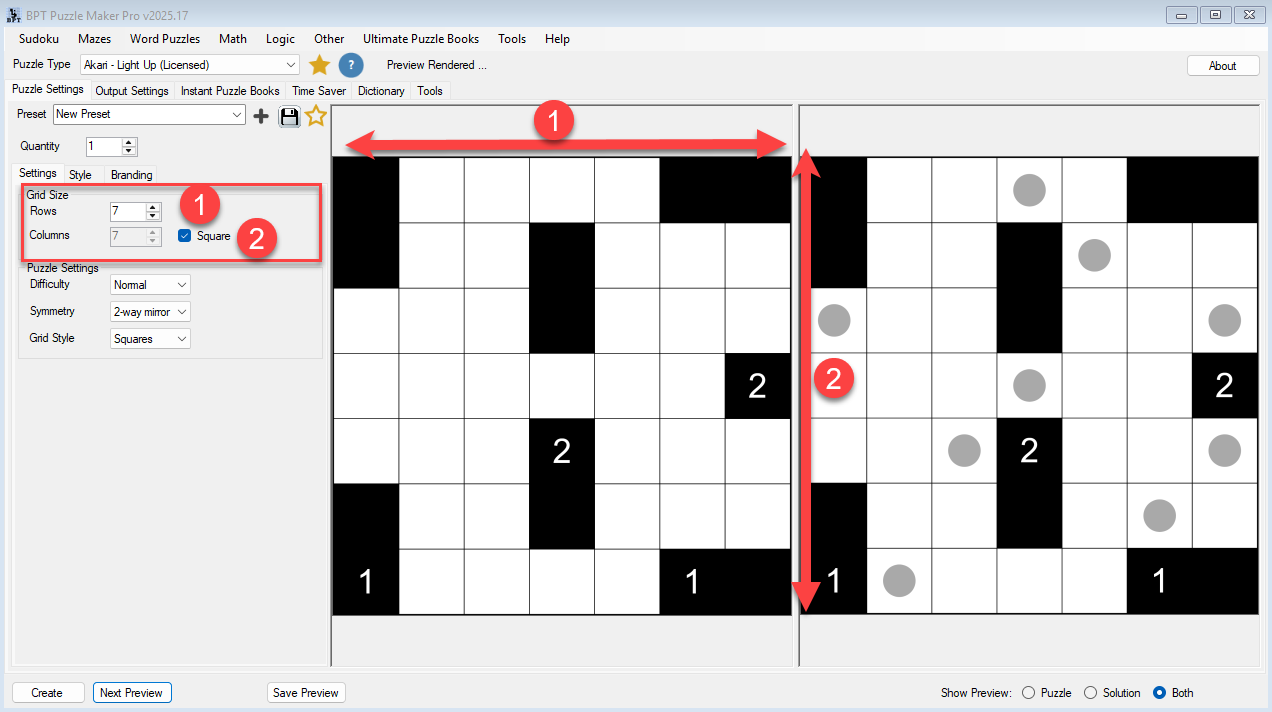
Task: Open the Symmetry dropdown
Action: coord(150,312)
